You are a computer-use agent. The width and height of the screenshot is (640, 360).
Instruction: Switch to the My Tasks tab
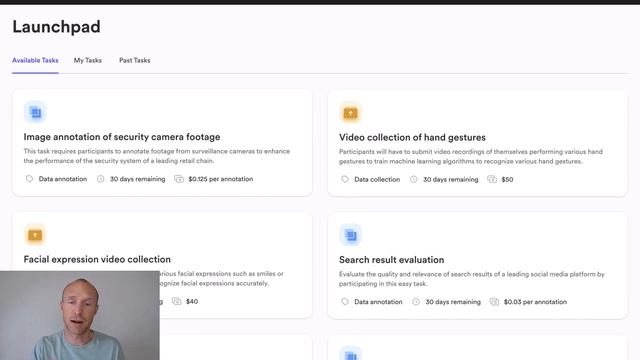point(88,60)
